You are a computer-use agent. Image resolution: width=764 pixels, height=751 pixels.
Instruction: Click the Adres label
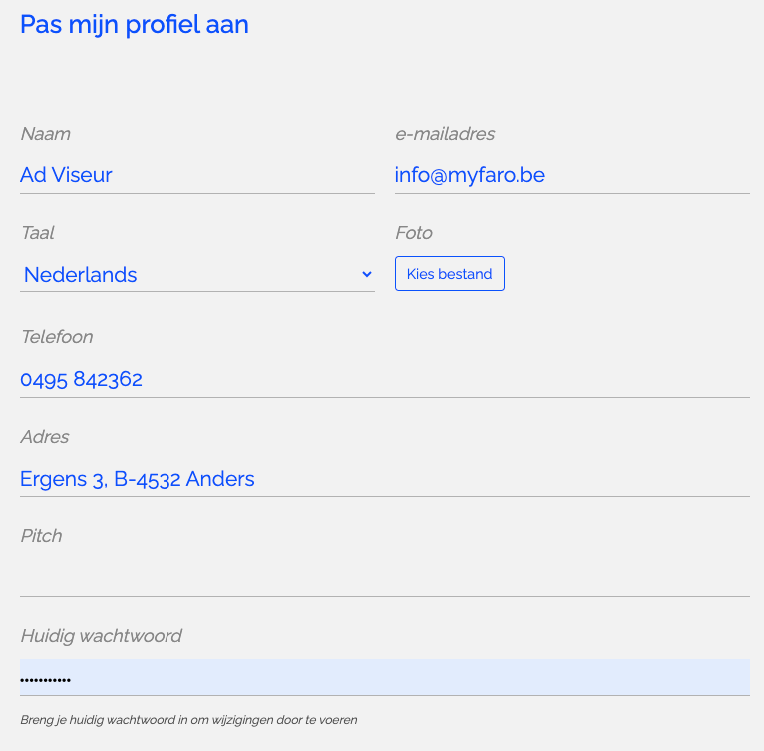[x=45, y=437]
